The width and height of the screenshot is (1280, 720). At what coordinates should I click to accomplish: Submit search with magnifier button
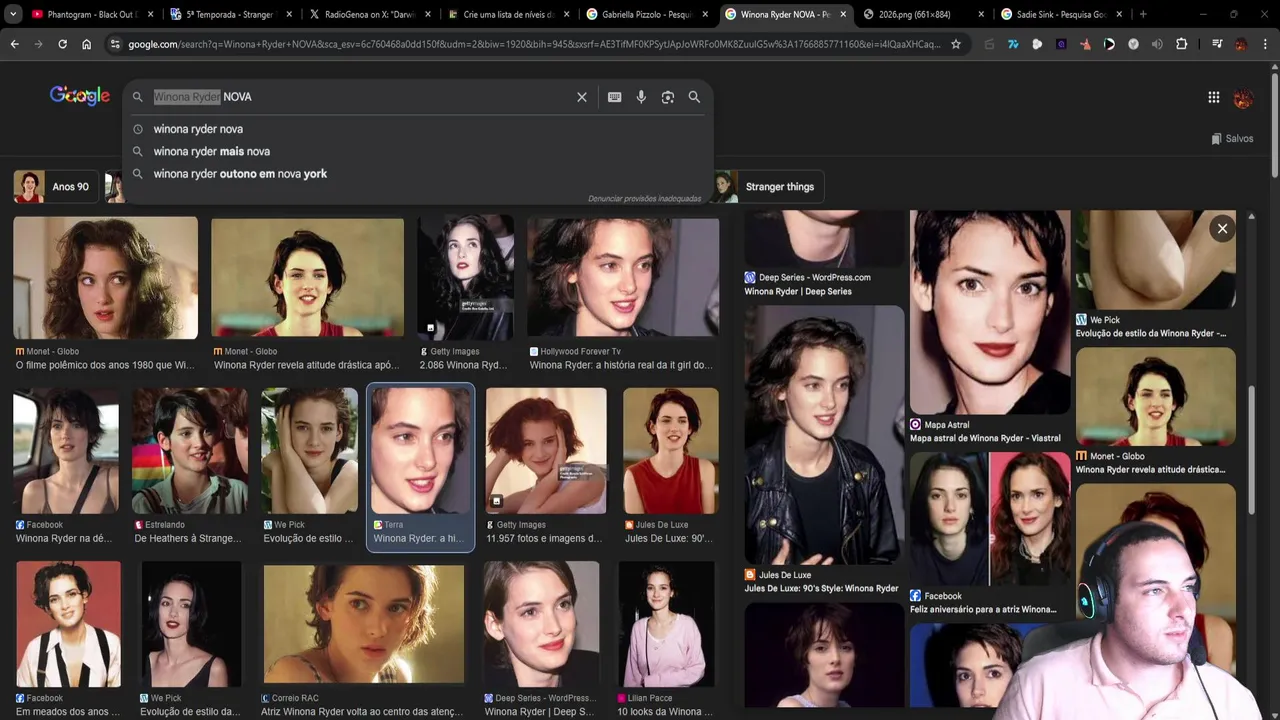[694, 97]
